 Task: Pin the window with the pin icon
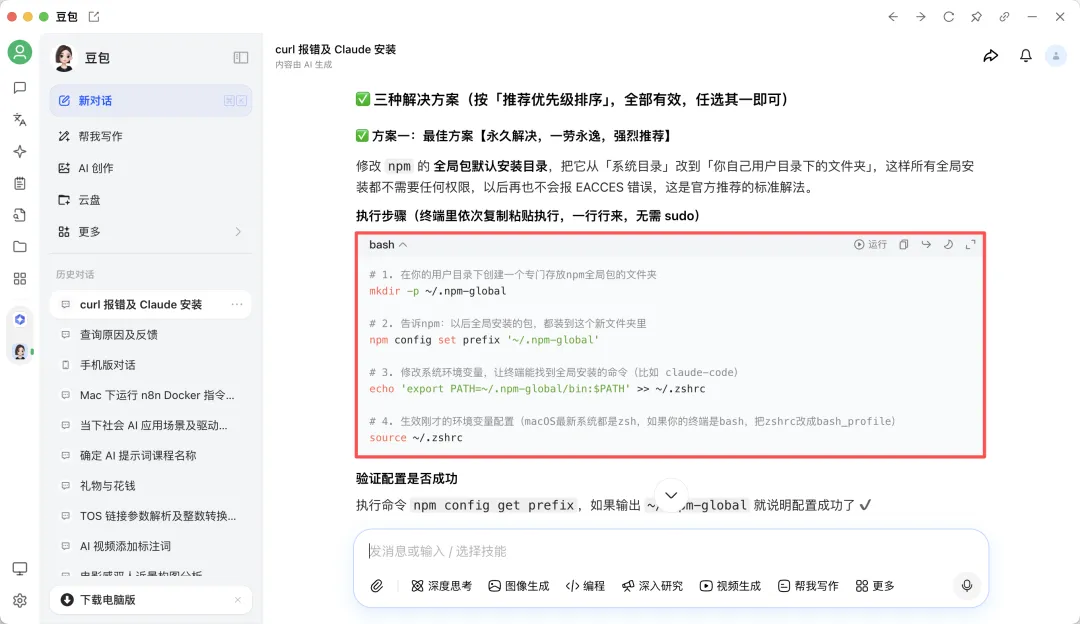click(977, 17)
